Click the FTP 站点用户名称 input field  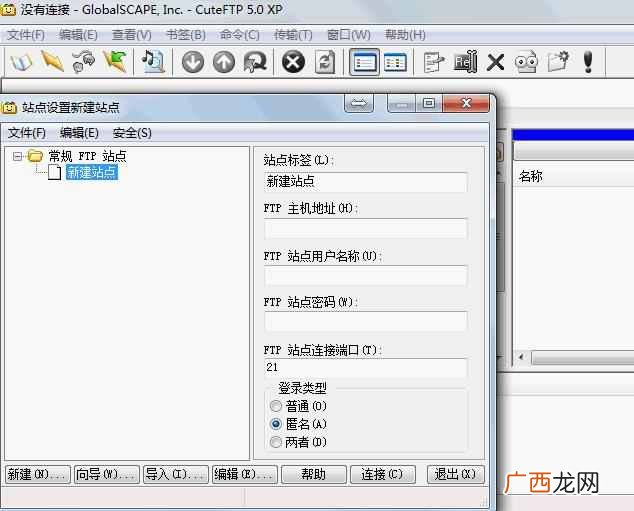tap(366, 275)
